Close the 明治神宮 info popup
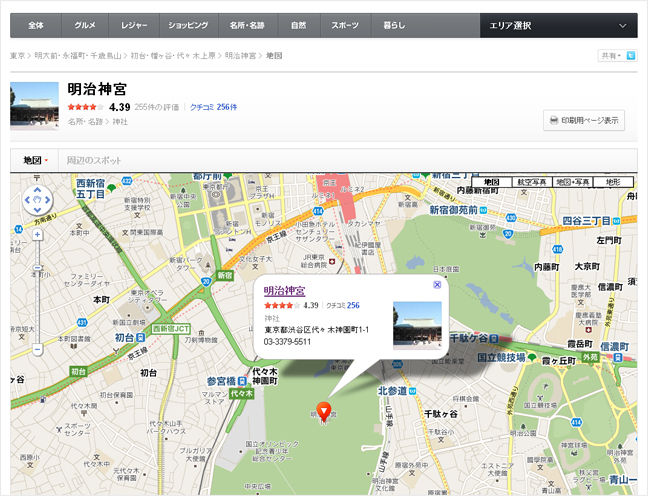The width and height of the screenshot is (648, 496). [x=437, y=284]
